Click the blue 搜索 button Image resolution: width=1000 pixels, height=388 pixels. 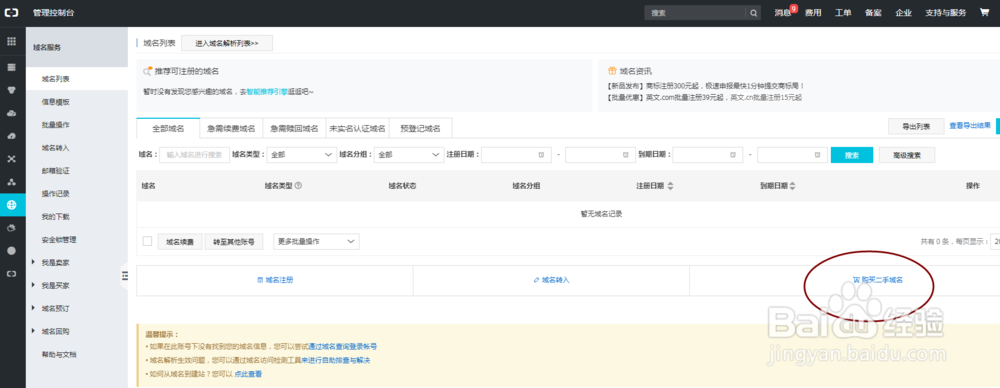[x=851, y=155]
